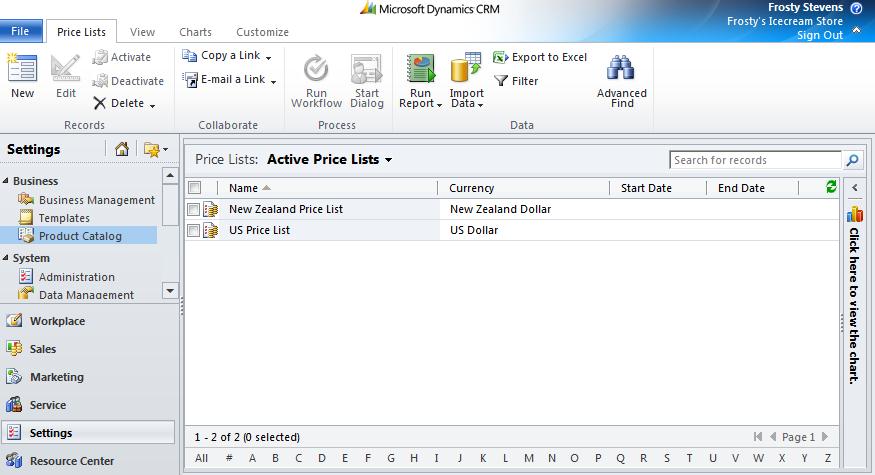The height and width of the screenshot is (475, 875).
Task: Select the Price Lists ribbon tab
Action: pyautogui.click(x=81, y=32)
